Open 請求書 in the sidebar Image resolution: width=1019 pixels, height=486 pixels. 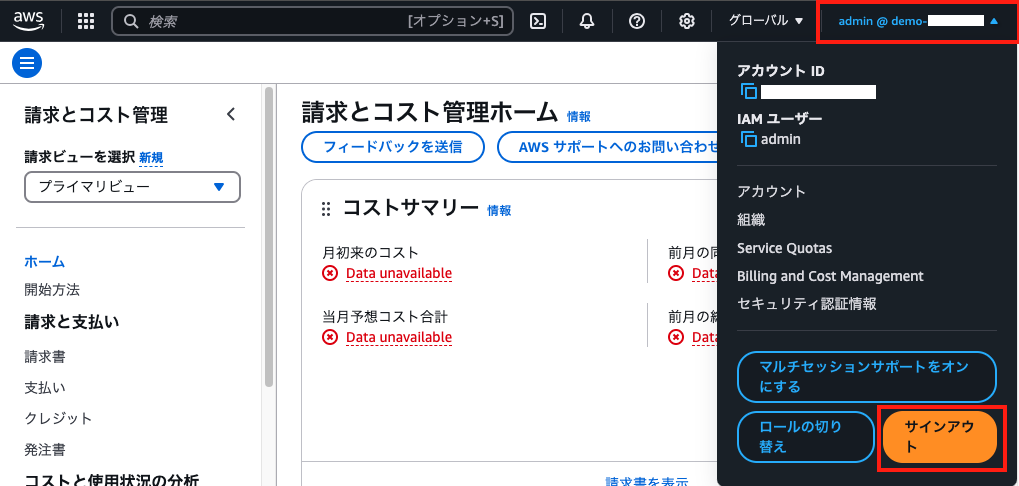click(x=45, y=357)
